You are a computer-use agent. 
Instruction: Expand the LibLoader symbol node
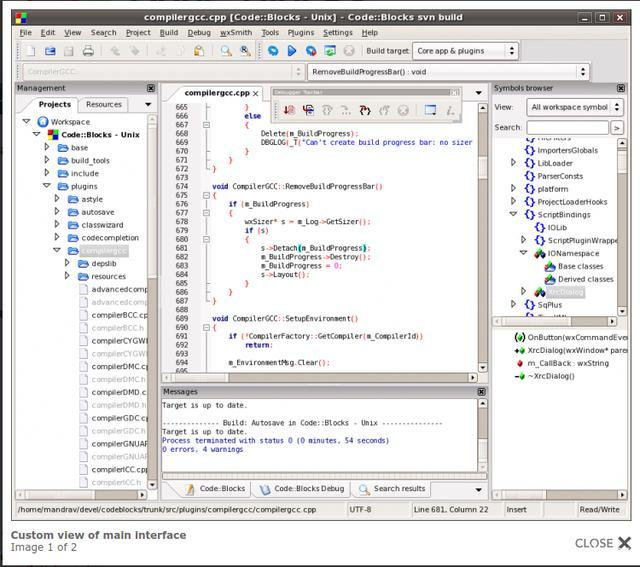click(x=513, y=163)
